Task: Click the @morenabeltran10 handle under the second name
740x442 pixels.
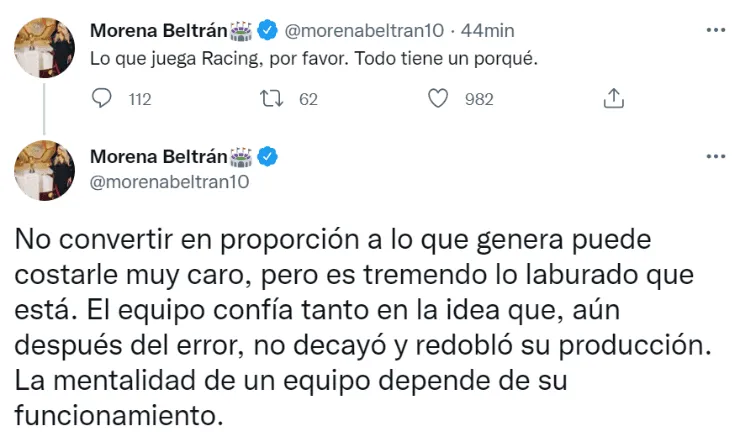Action: pos(169,182)
